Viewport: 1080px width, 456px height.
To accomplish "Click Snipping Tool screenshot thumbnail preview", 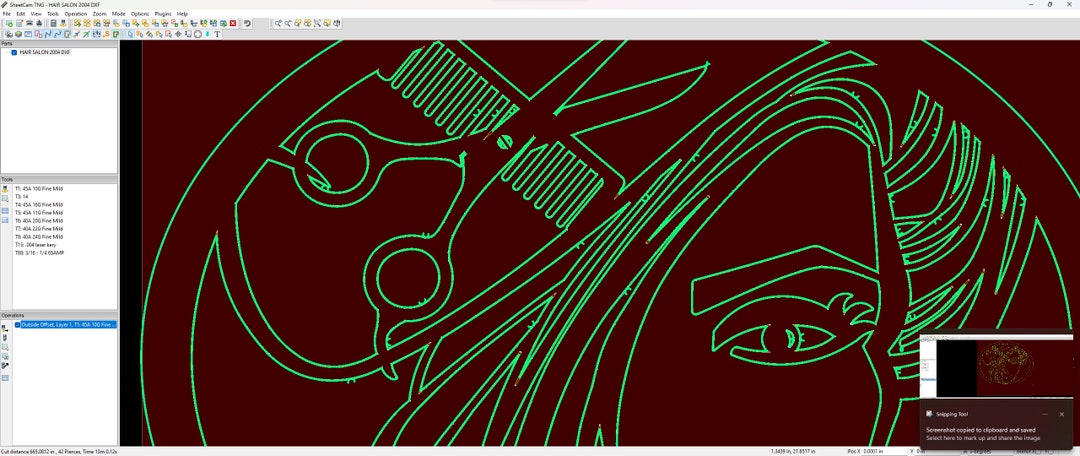I will coord(999,366).
